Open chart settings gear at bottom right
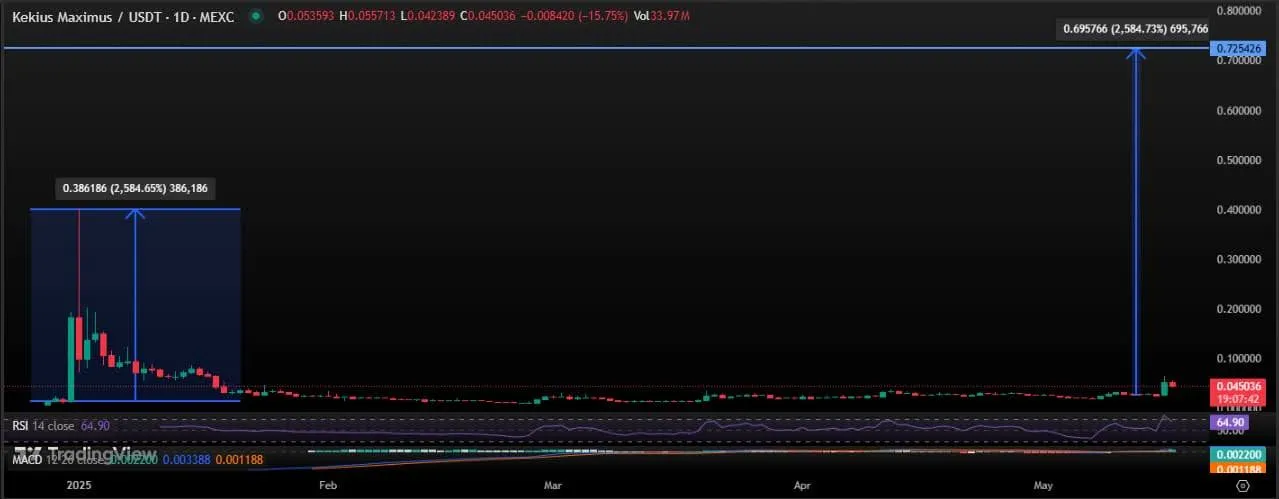The height and width of the screenshot is (499, 1279). pos(1241,485)
